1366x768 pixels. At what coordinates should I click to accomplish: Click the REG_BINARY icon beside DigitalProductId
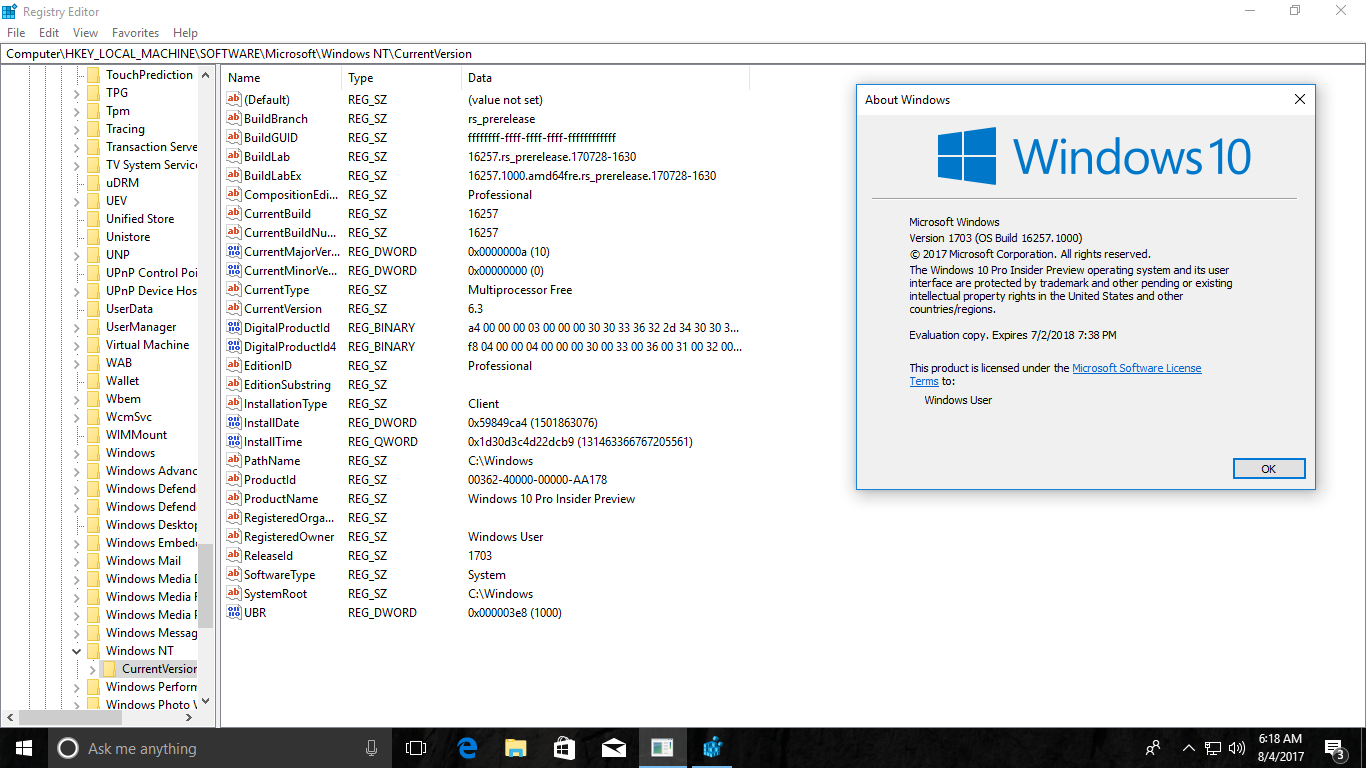tap(232, 327)
